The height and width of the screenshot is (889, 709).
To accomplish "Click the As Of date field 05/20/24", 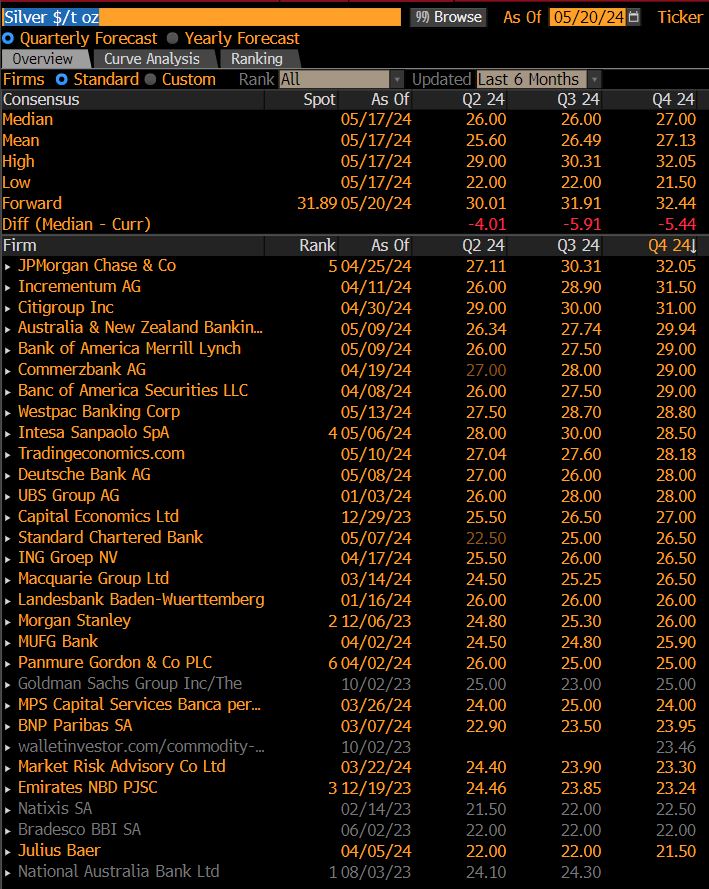I will [x=588, y=17].
